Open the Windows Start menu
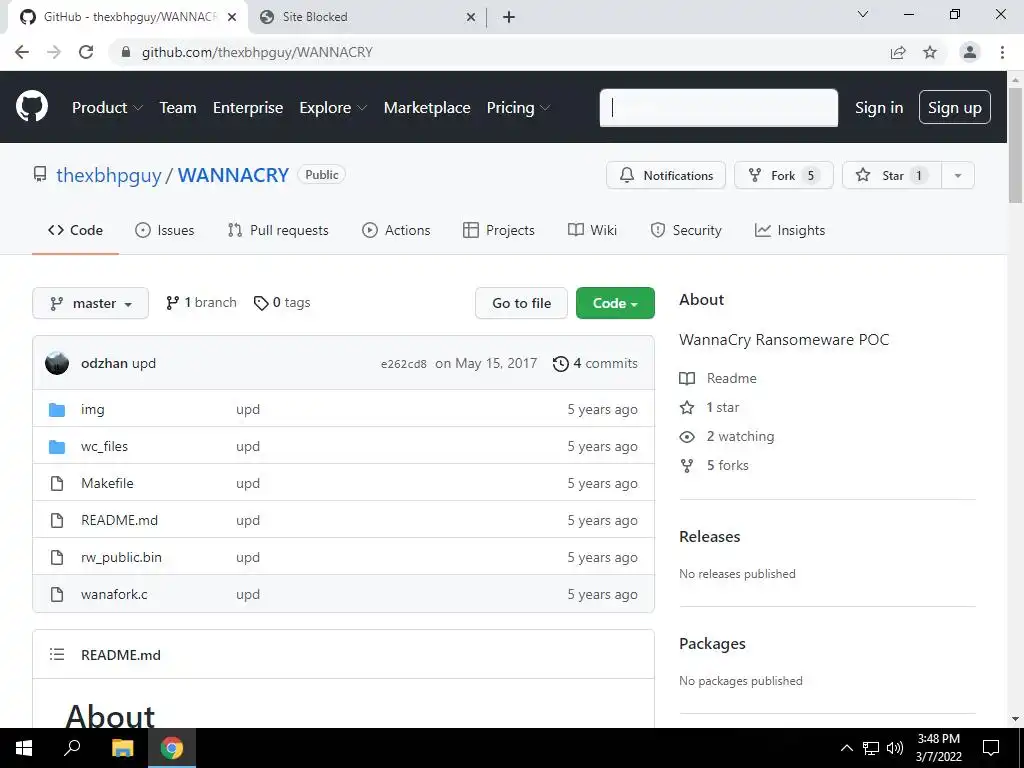The height and width of the screenshot is (768, 1024). tap(24, 748)
